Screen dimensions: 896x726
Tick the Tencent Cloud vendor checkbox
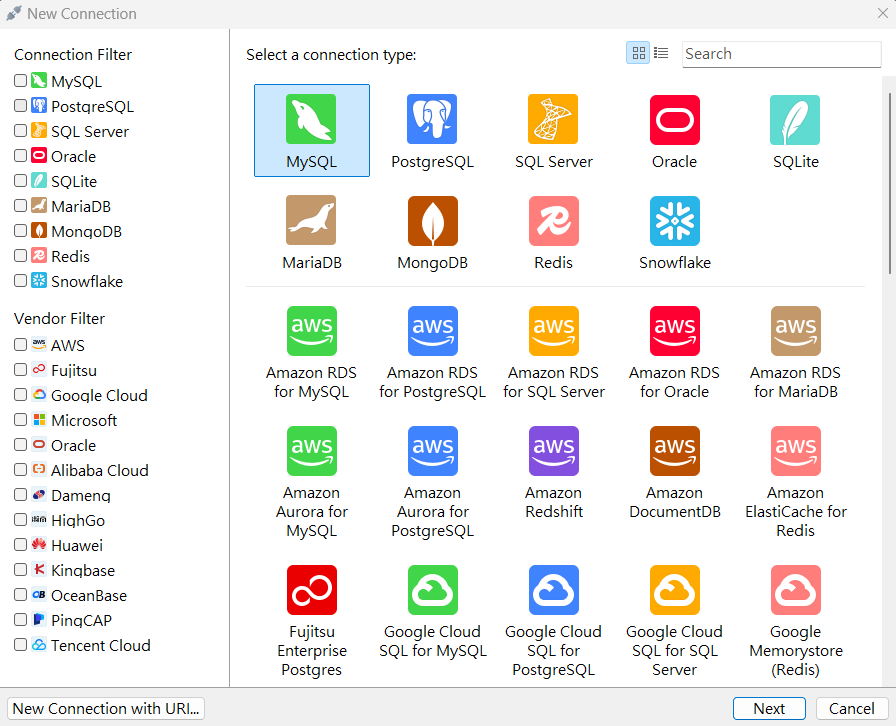pos(21,644)
